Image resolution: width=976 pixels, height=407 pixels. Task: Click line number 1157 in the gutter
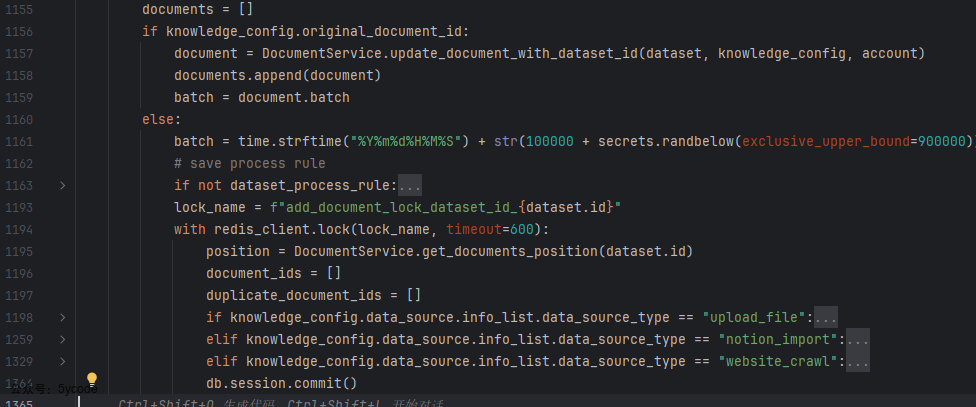point(18,53)
